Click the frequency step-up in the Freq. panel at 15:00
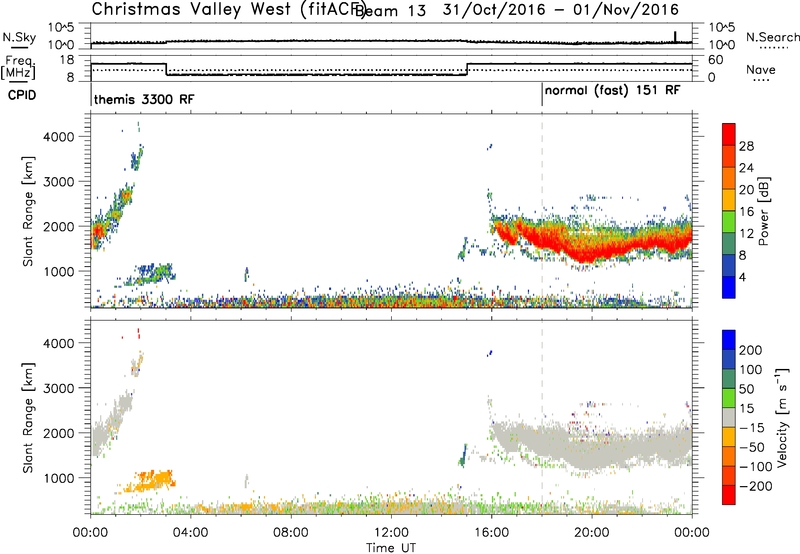Viewport: 800px width, 554px height. click(467, 69)
